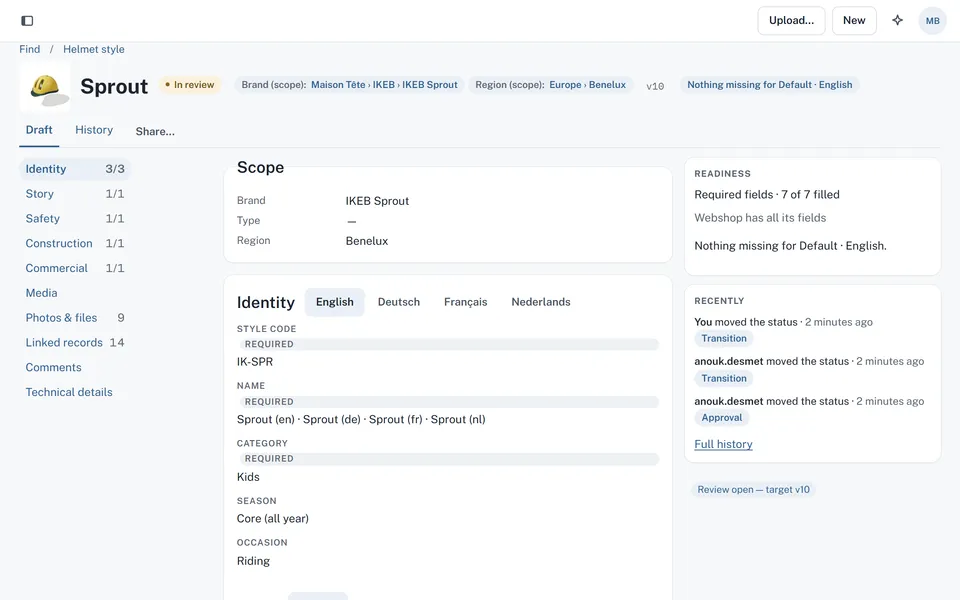Click the Kids category value

coord(248,477)
